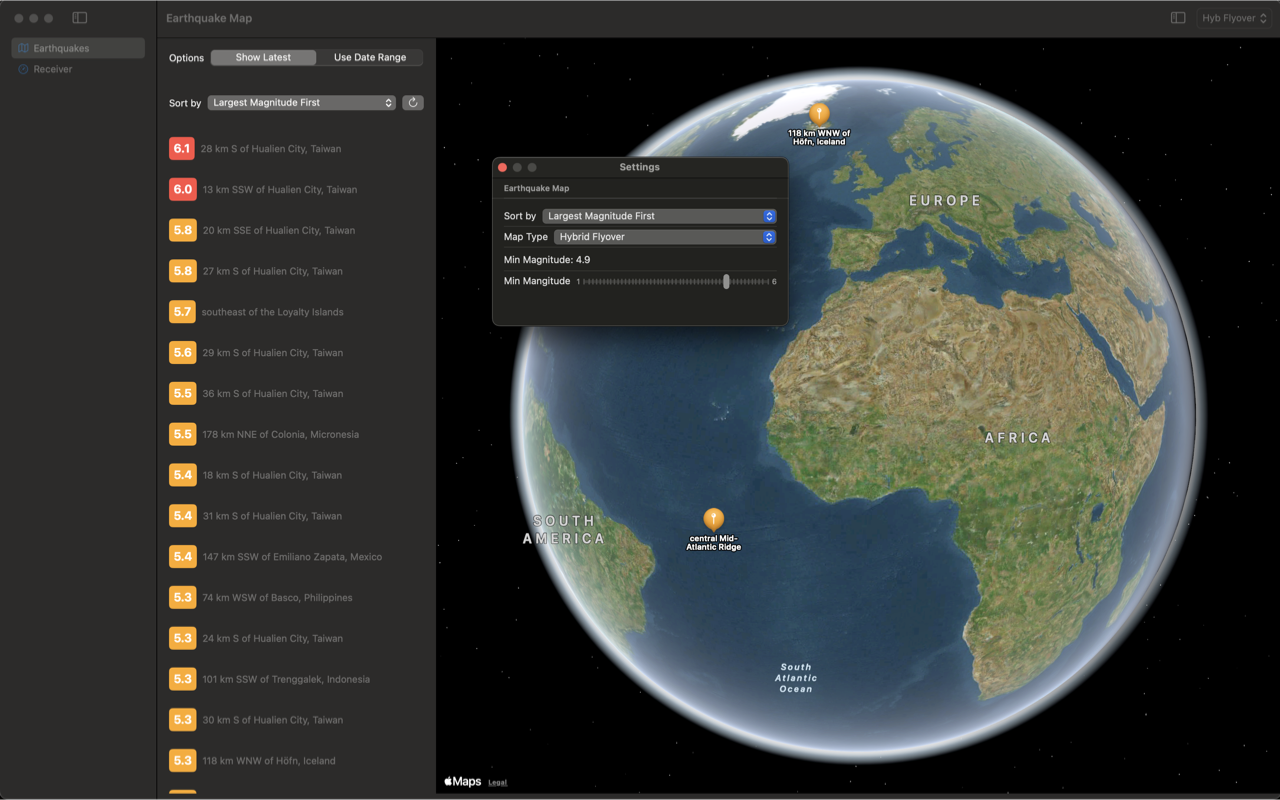Open Hyb Flyover map type toolbar popup
1280x800 pixels.
(1233, 18)
